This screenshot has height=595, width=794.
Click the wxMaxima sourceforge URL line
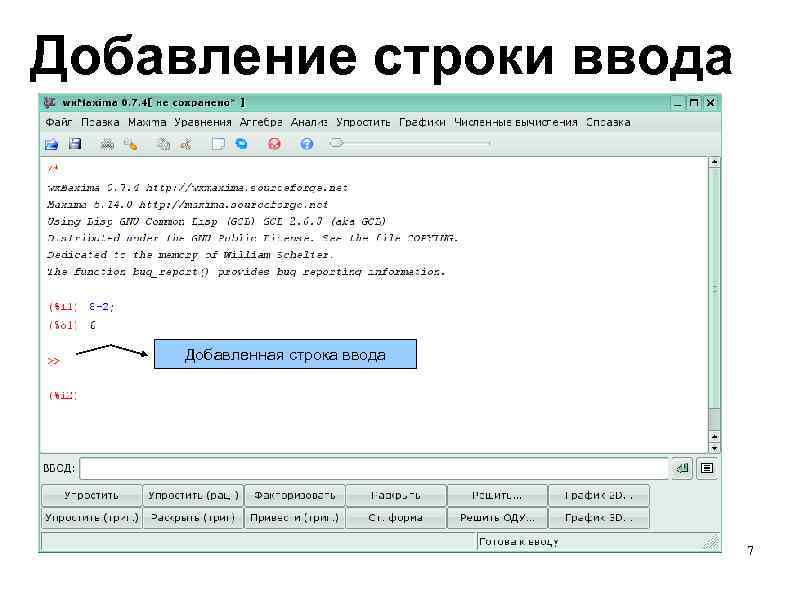[197, 188]
